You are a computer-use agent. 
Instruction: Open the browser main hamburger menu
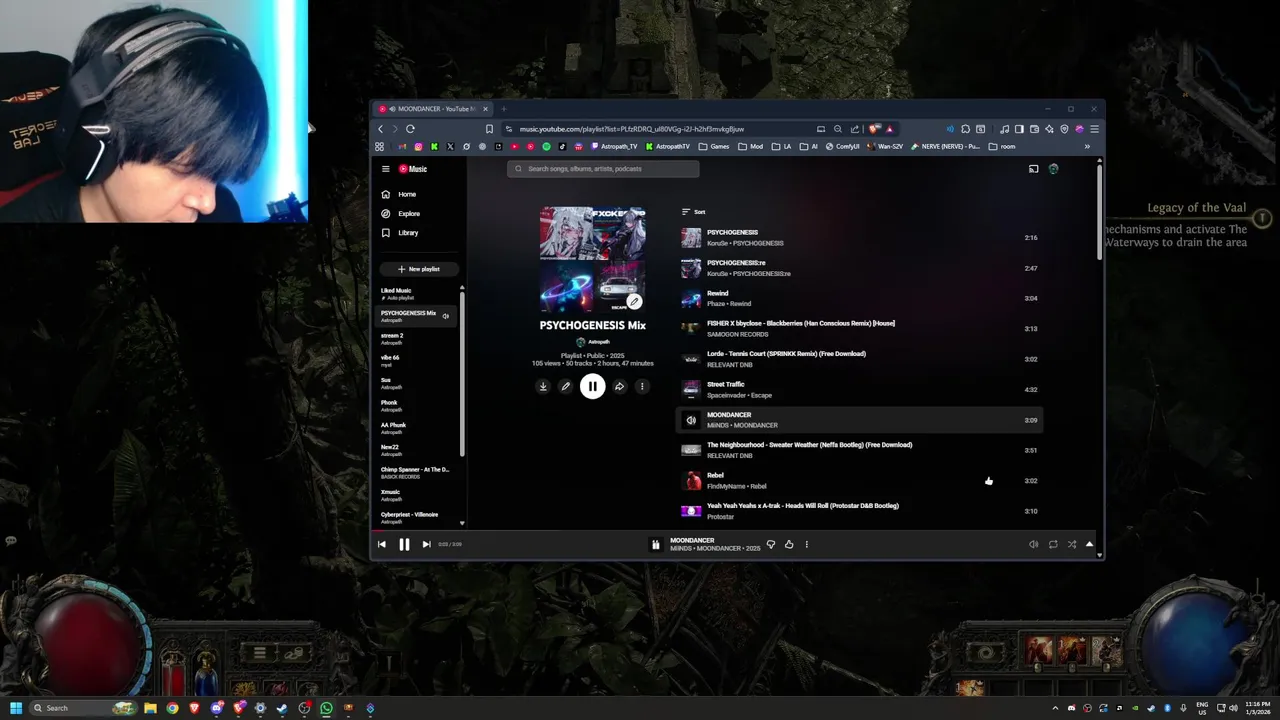click(x=1094, y=129)
